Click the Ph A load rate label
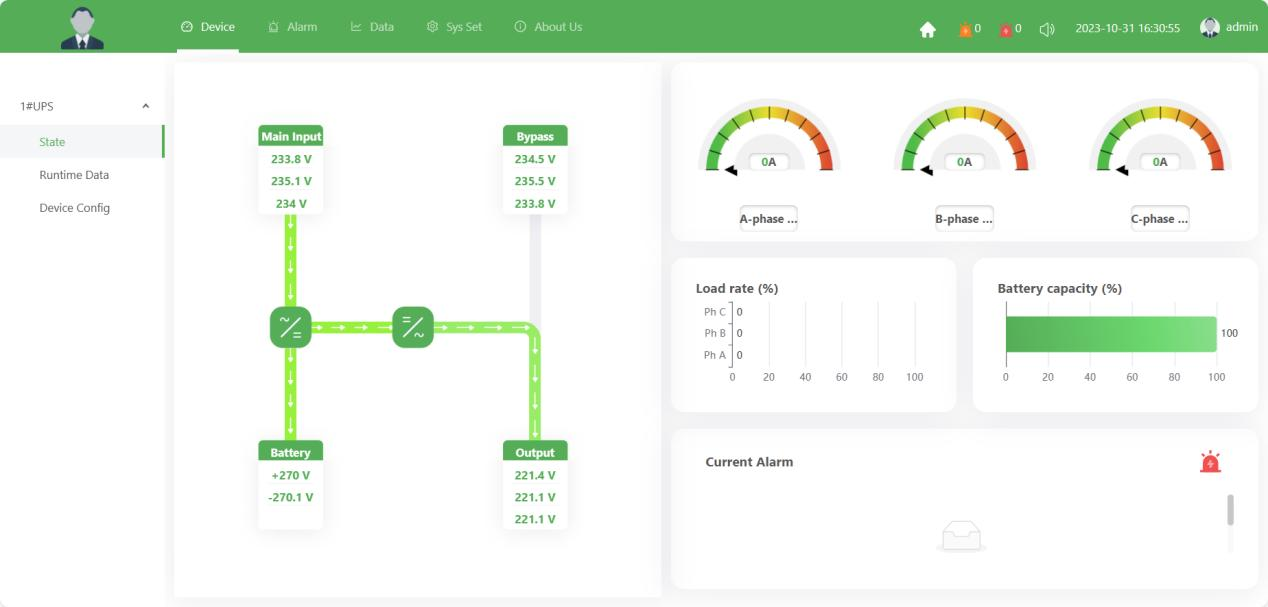The image size is (1268, 607). 715,354
